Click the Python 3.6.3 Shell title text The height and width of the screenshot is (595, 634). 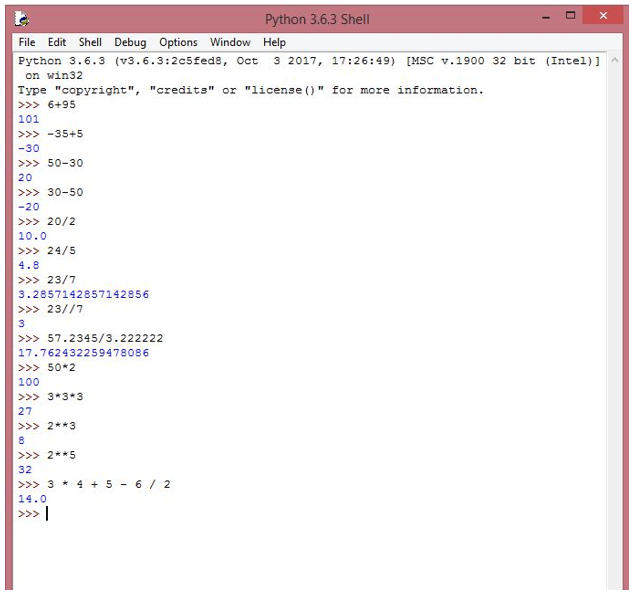[317, 19]
